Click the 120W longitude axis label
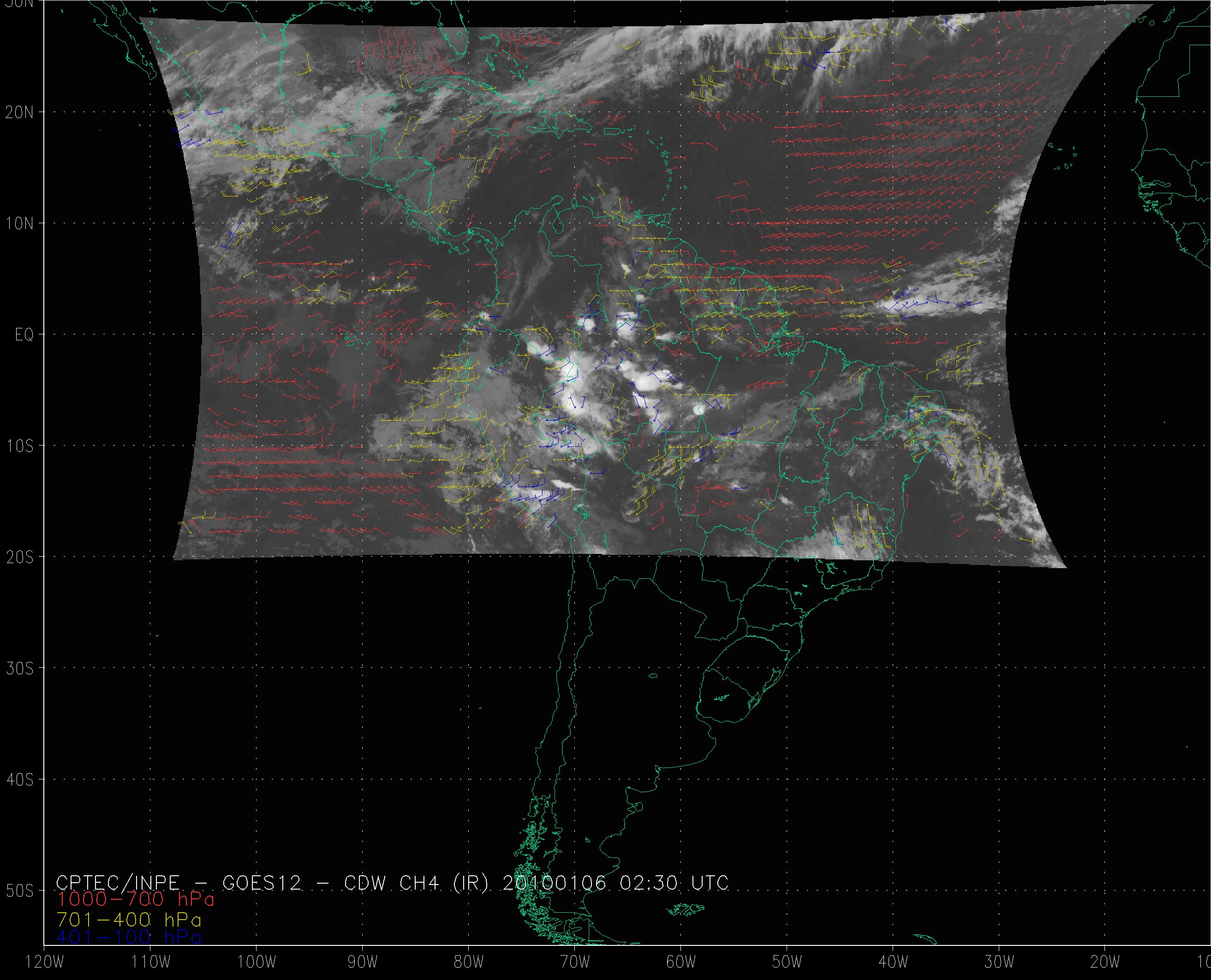 (x=45, y=962)
